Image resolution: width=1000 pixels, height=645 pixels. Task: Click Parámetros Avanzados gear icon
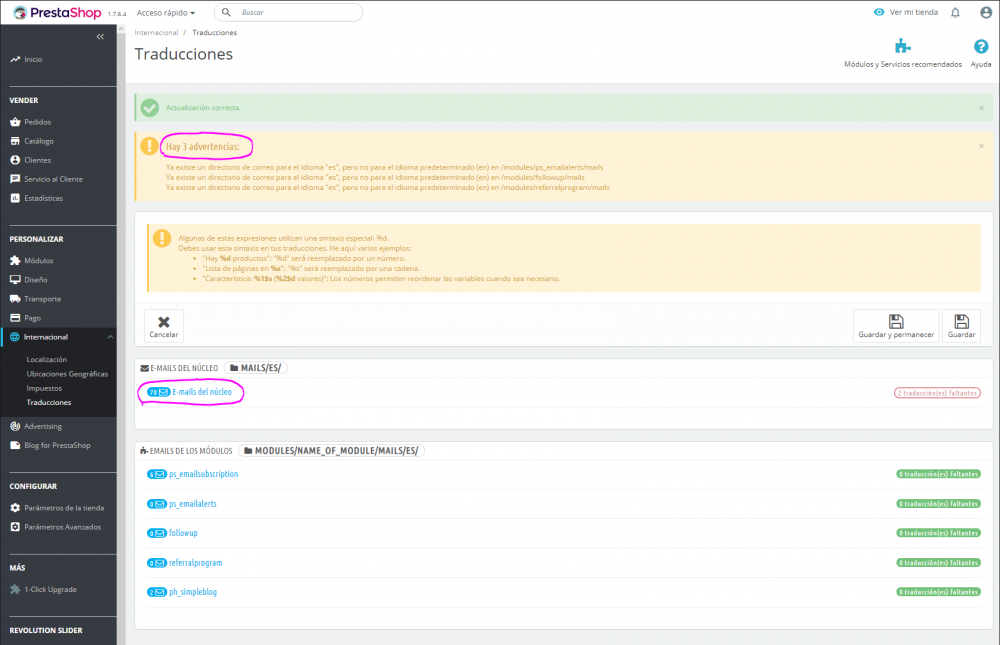pos(15,527)
